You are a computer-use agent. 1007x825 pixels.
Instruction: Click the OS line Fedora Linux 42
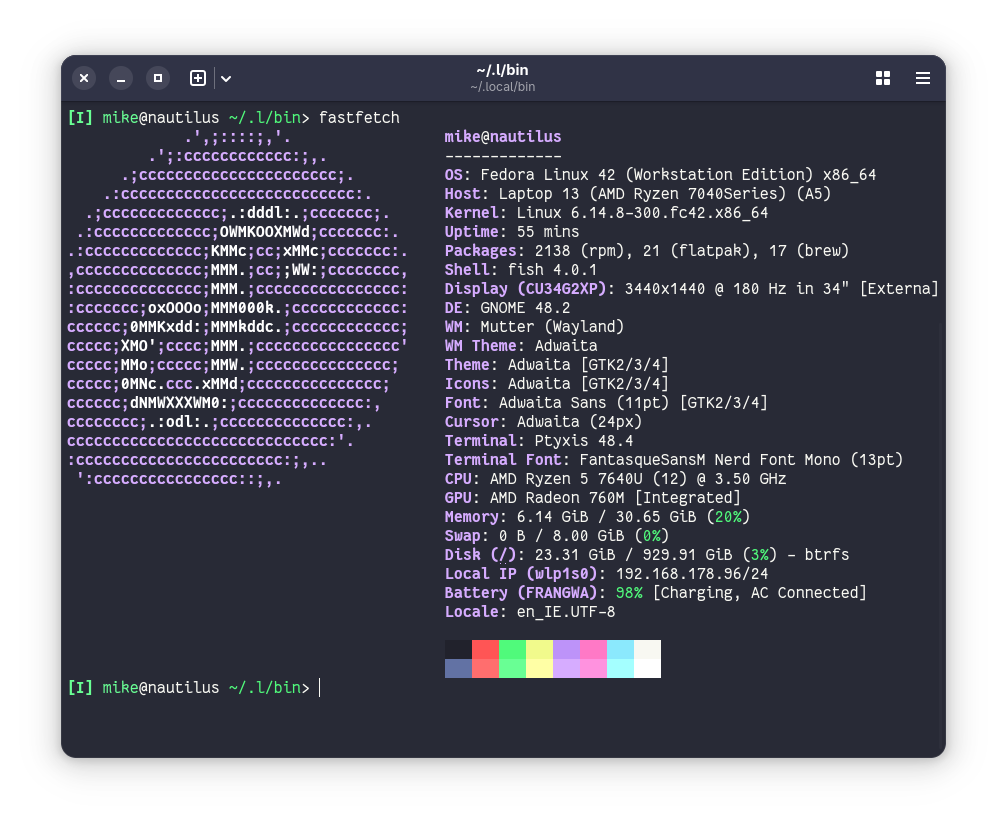coord(660,175)
